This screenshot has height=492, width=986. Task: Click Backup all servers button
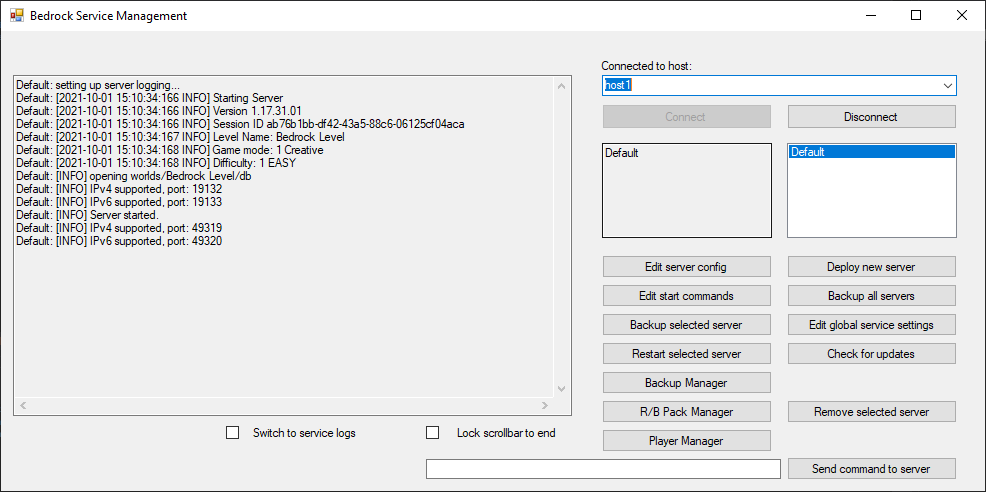(872, 296)
